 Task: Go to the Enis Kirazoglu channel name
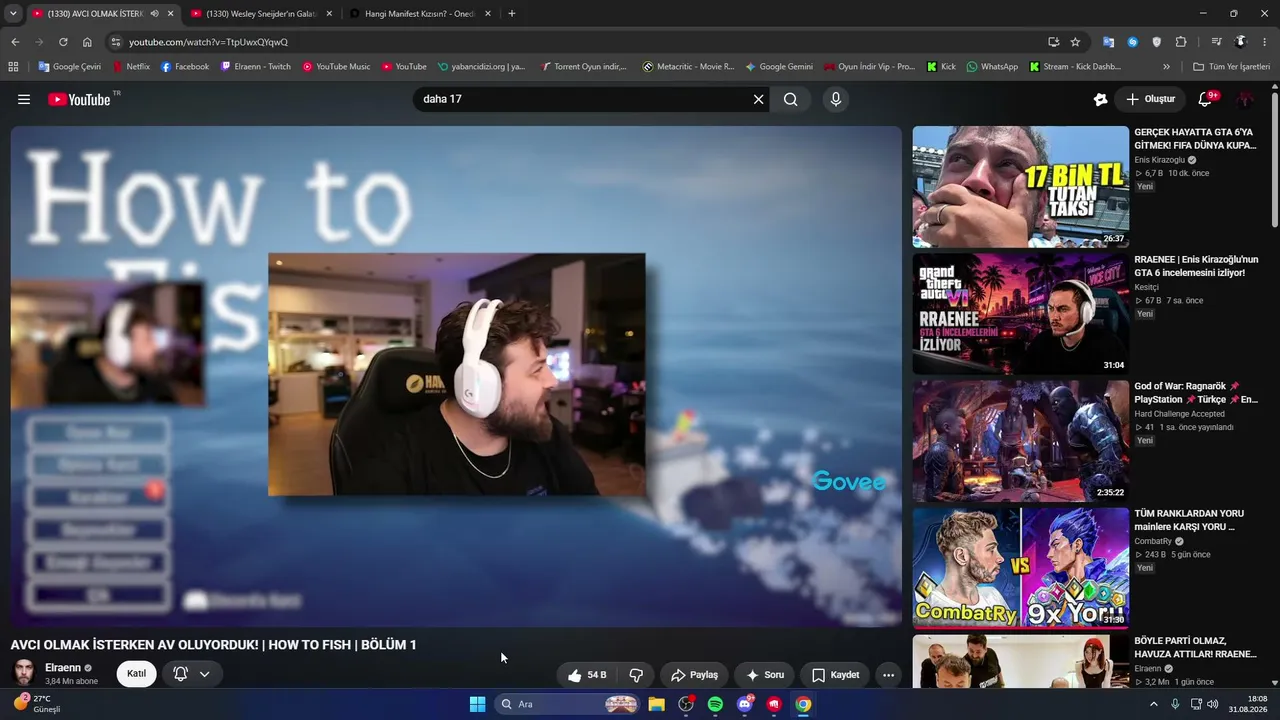point(1159,160)
